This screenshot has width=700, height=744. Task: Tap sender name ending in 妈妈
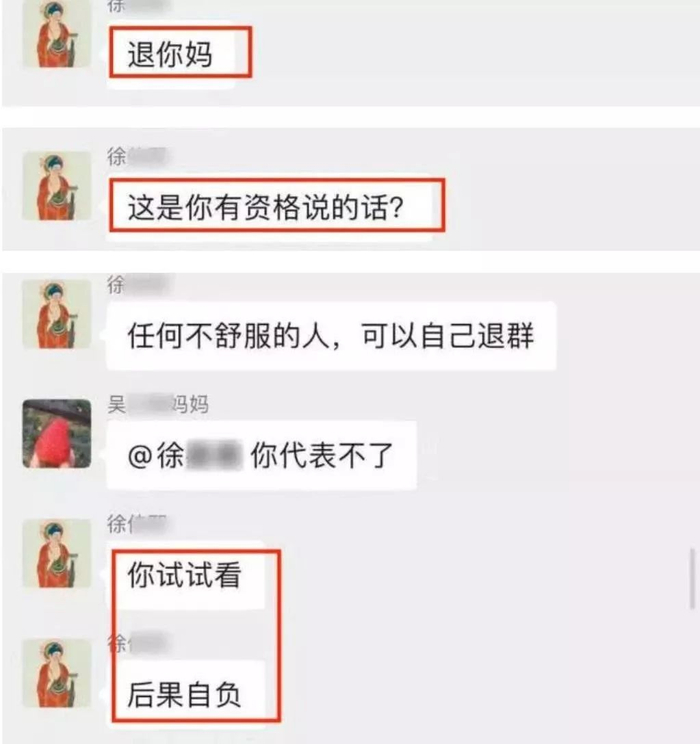[x=158, y=405]
